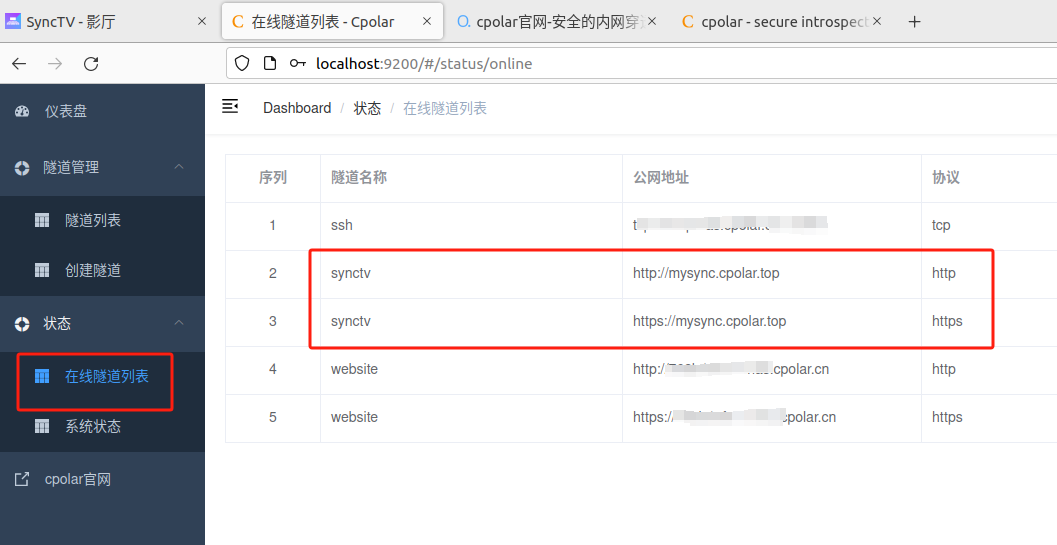The width and height of the screenshot is (1057, 545).
Task: Click sequence number 5 cell
Action: click(272, 417)
